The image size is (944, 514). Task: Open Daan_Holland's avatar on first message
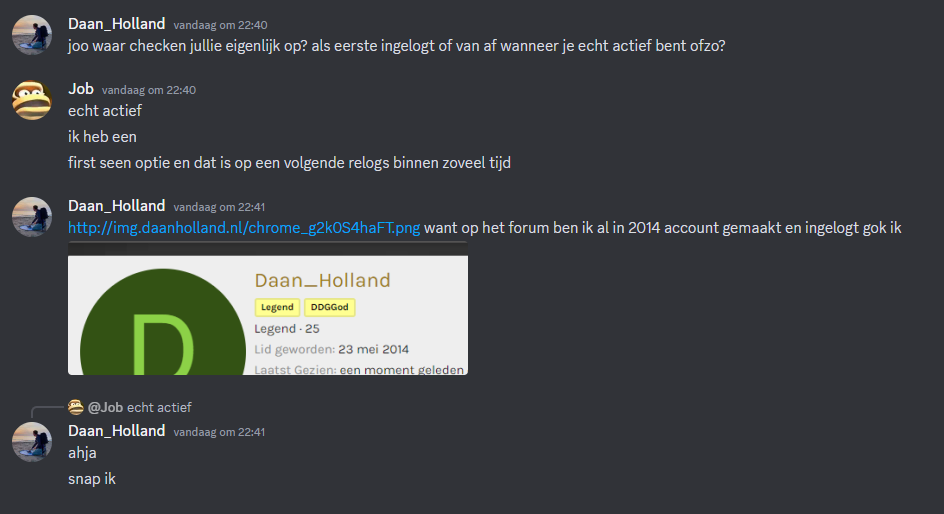[x=32, y=35]
